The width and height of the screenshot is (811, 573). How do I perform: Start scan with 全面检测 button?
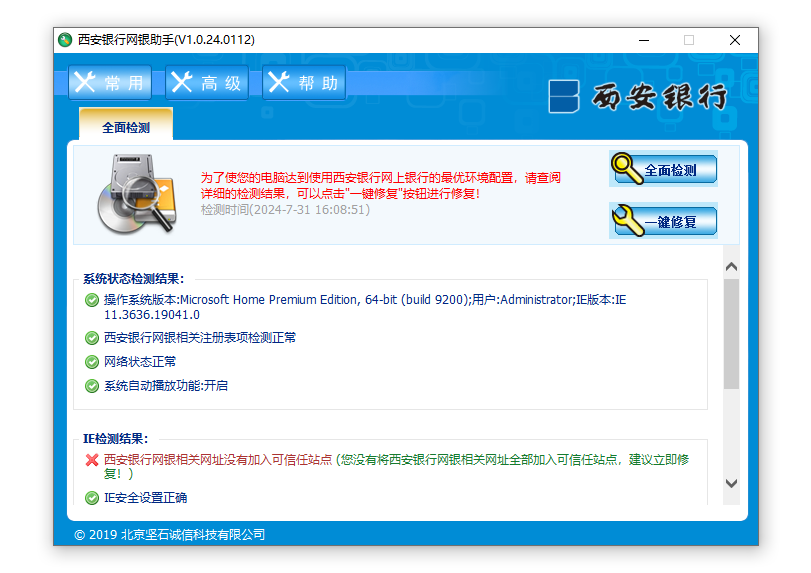pyautogui.click(x=664, y=170)
